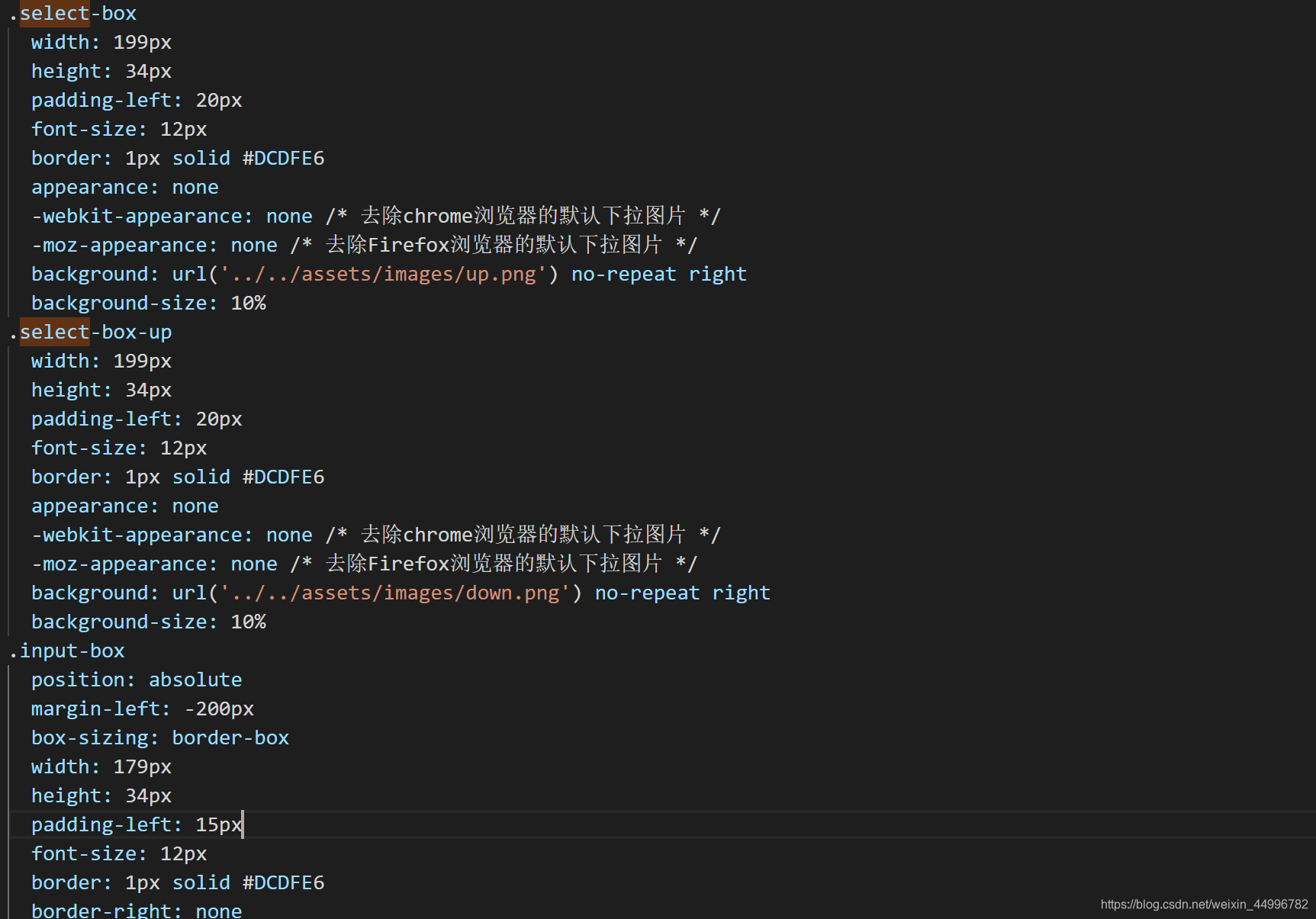Viewport: 1316px width, 919px height.
Task: Click 'background-size: 10%' under .select-box
Action: pos(149,304)
